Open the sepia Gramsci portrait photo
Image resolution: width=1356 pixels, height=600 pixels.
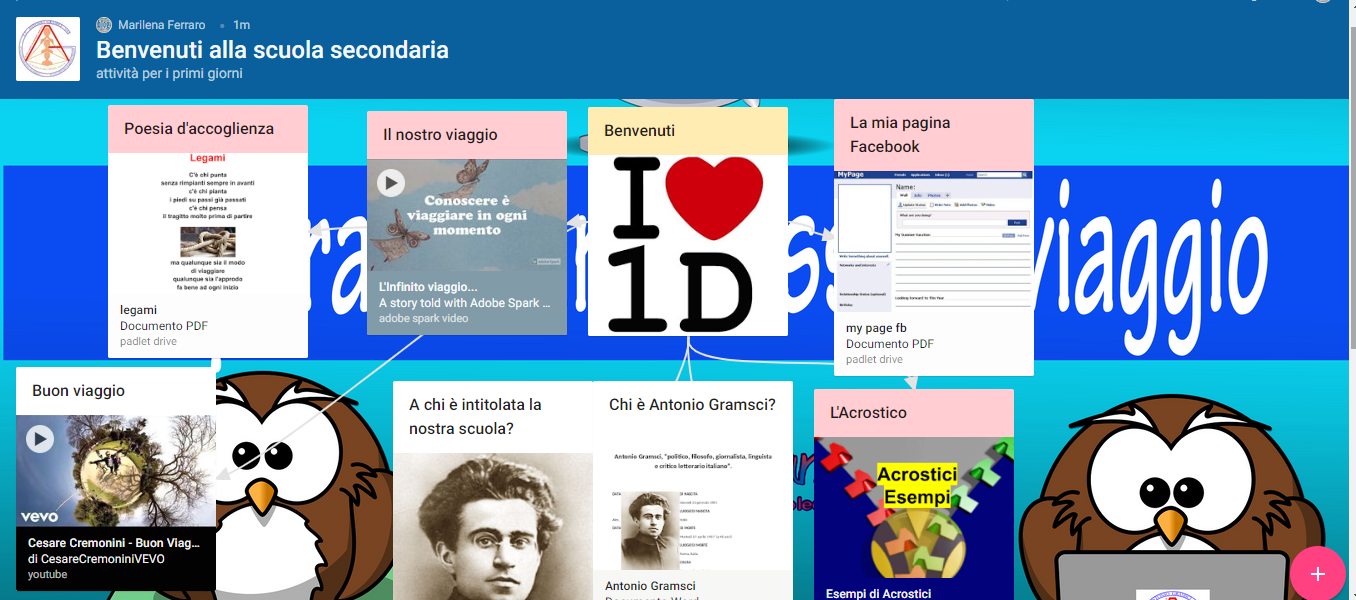[493, 526]
